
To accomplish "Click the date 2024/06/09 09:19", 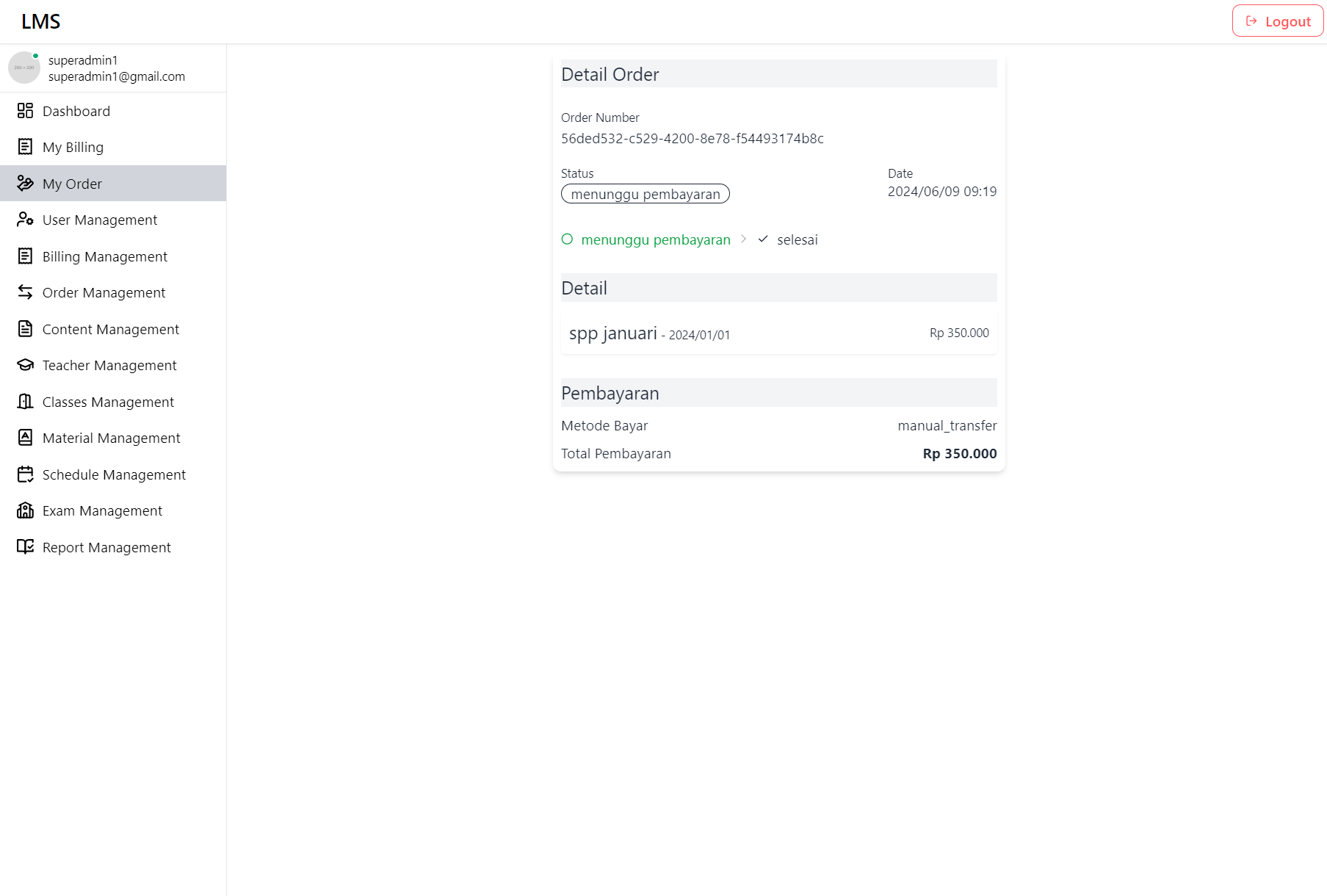I will (x=942, y=191).
